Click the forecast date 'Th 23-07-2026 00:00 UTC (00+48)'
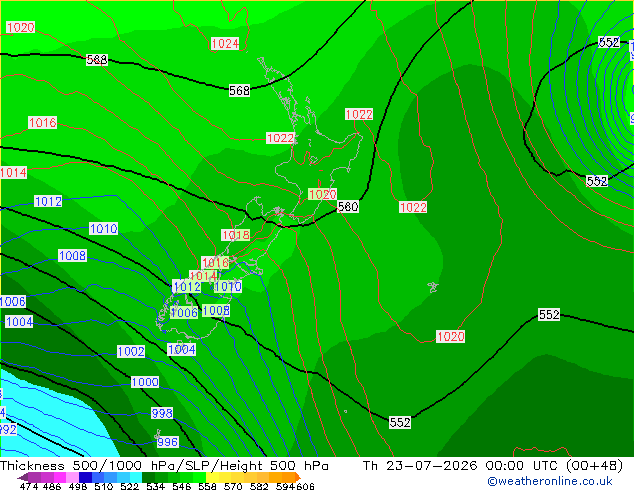634x490 pixels. coord(493,465)
